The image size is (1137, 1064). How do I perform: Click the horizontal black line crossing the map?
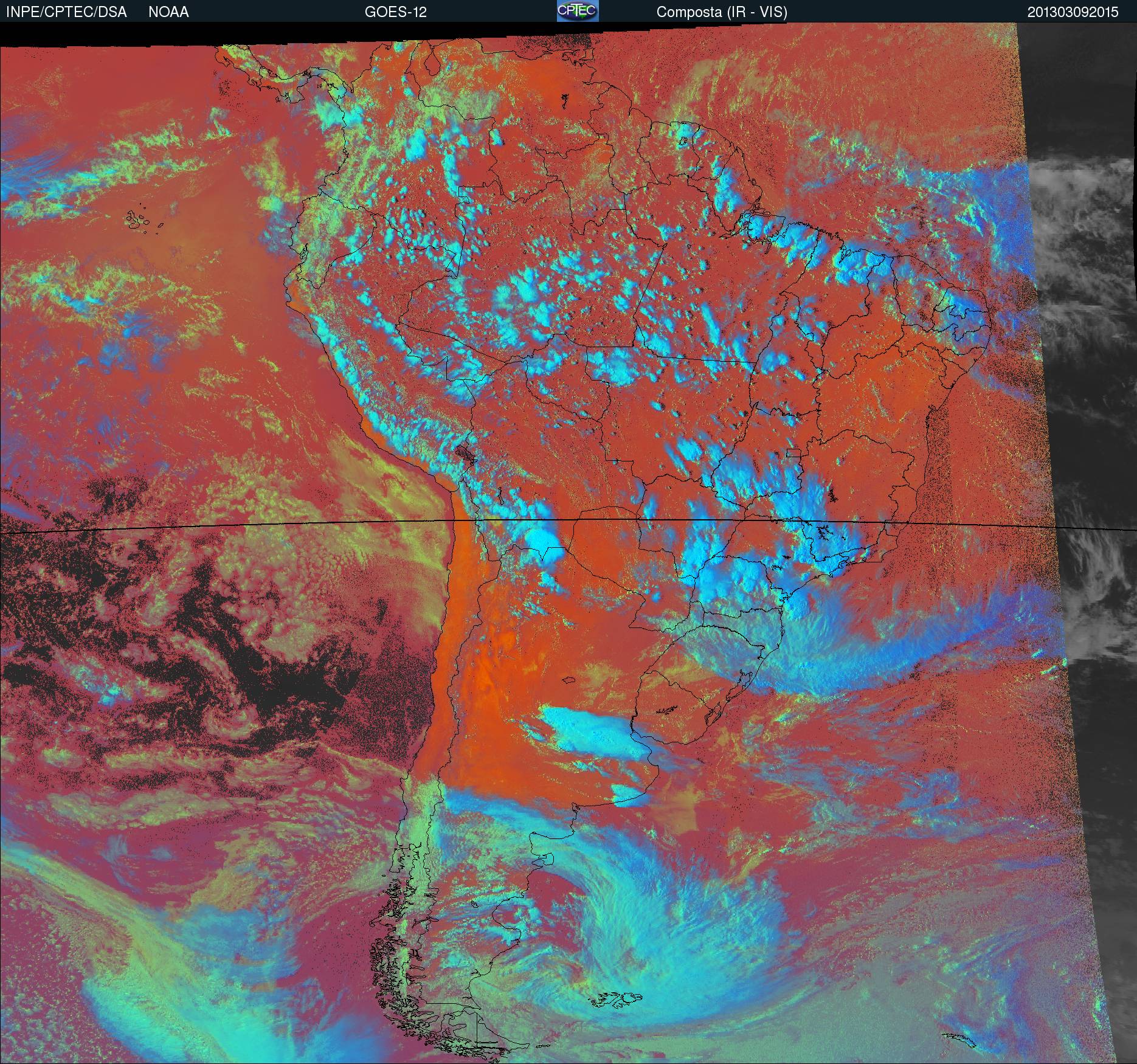[x=243, y=530]
